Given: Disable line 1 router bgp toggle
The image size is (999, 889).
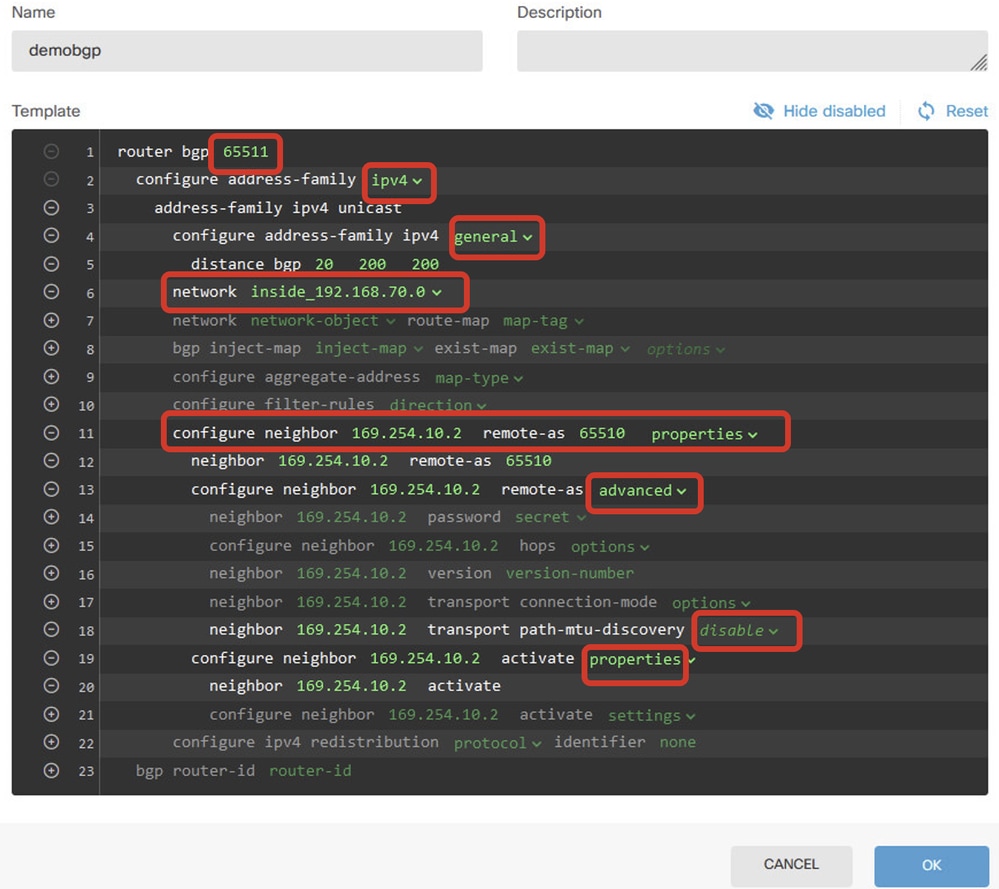Looking at the screenshot, I should (51, 151).
